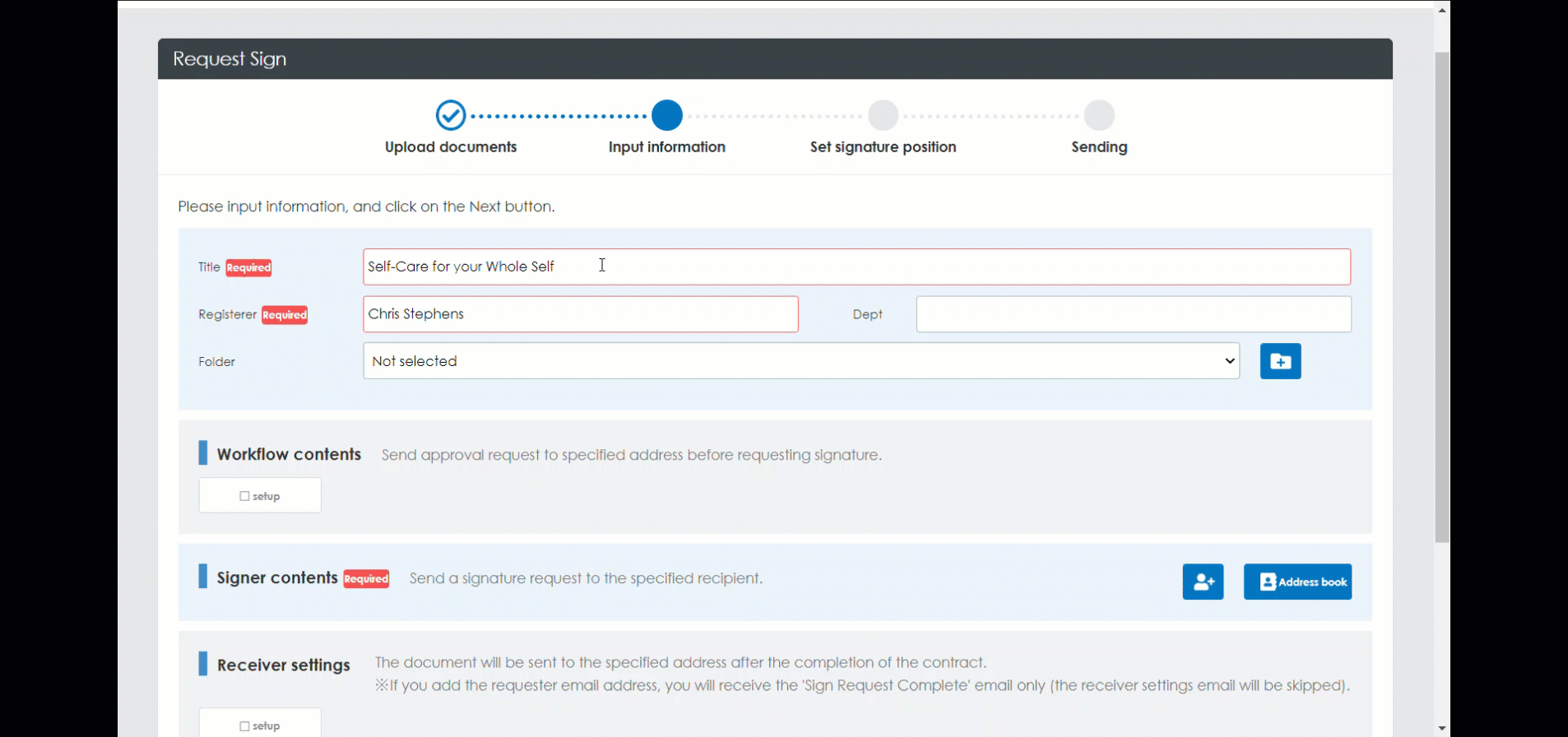The image size is (1568, 737).
Task: Click the page vertical scrollbar thumb
Action: [1442, 297]
